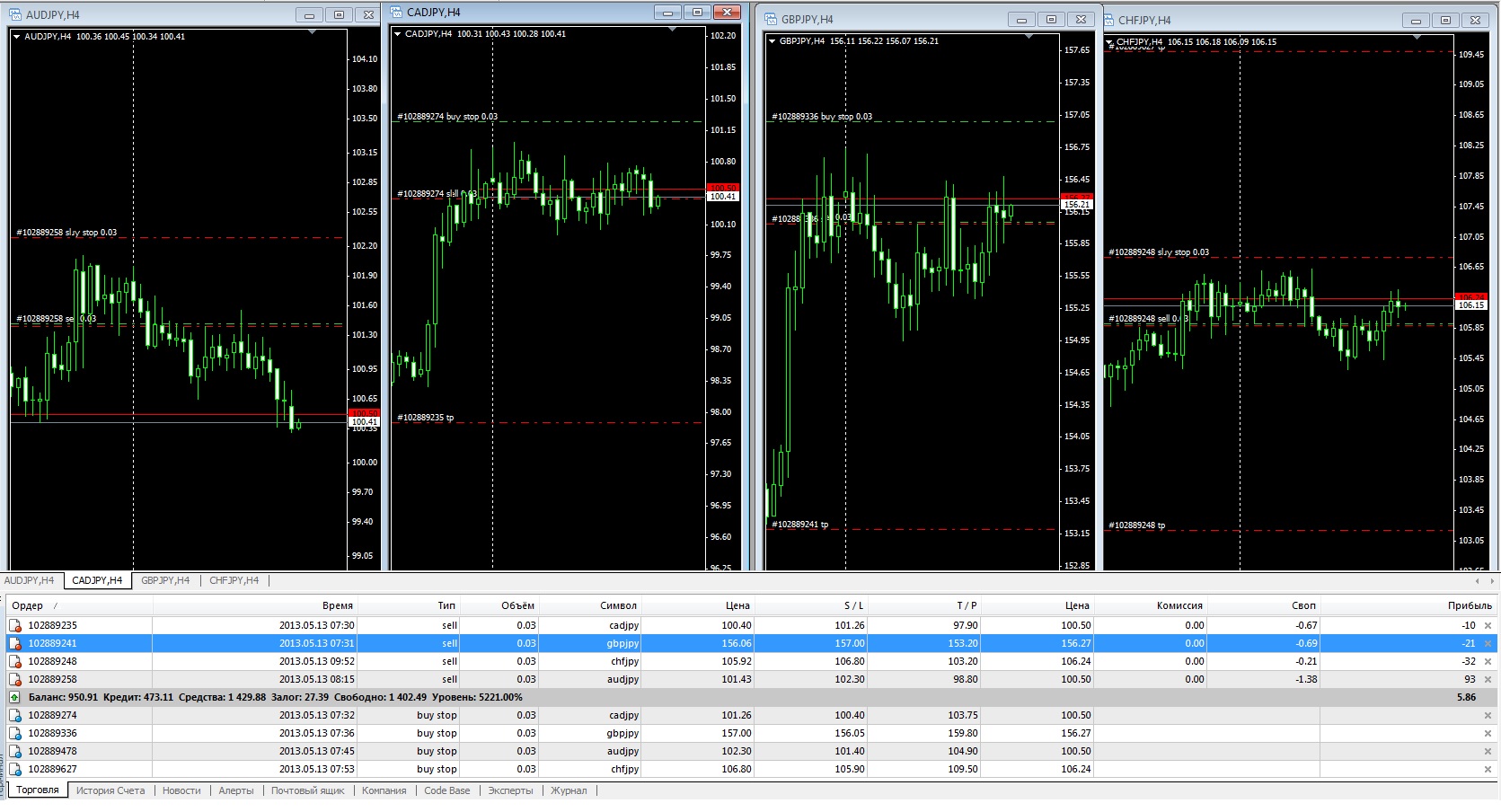
Task: Select the order row 102889258 audjpy
Action: [751, 679]
